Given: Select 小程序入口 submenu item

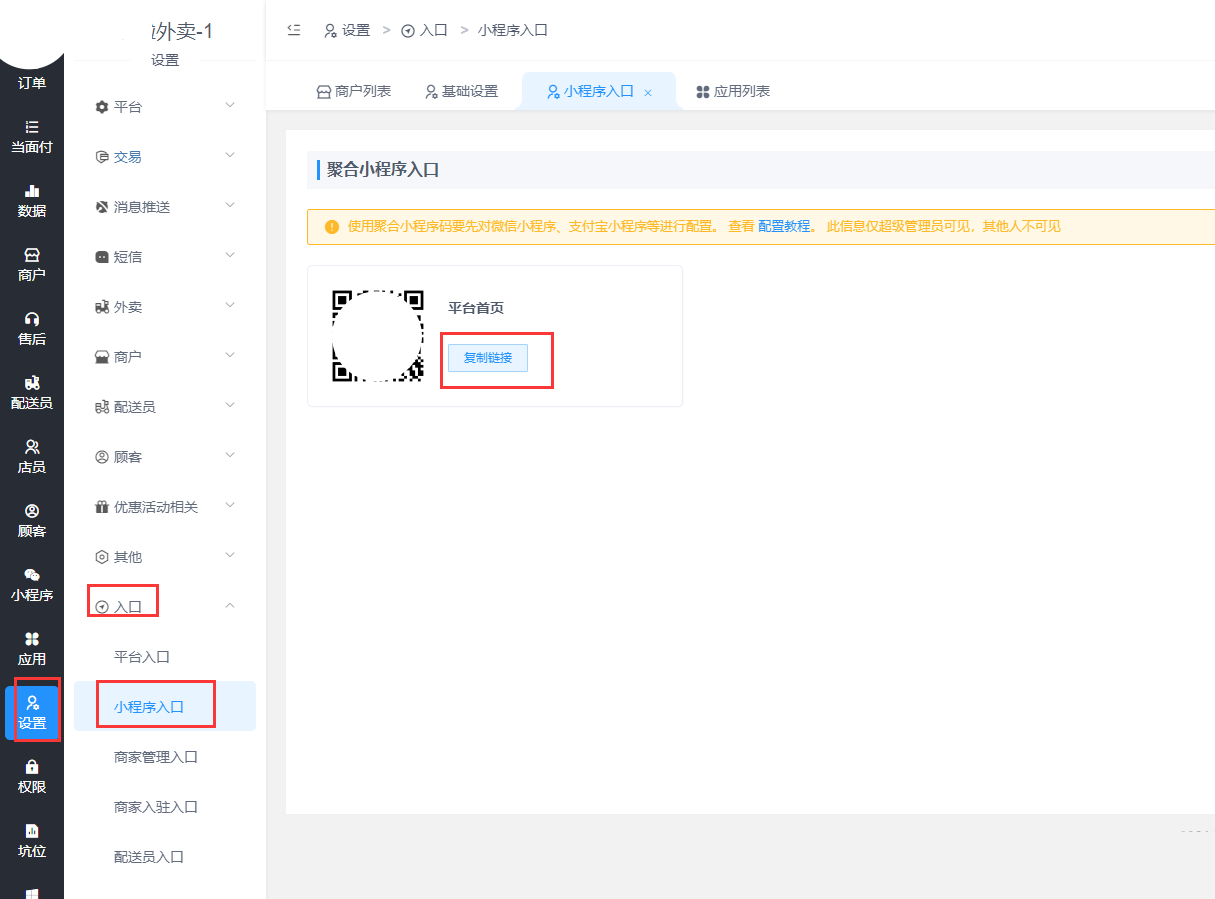Looking at the screenshot, I should point(165,706).
